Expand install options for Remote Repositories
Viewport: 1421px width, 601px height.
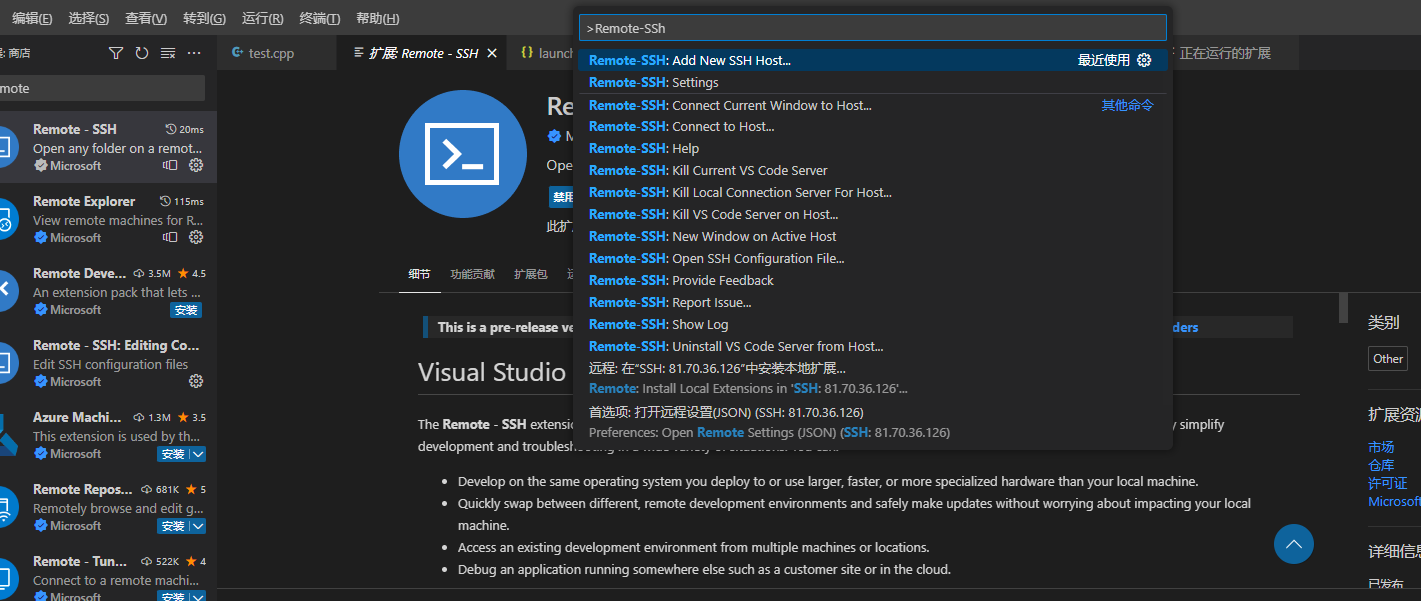click(x=197, y=526)
